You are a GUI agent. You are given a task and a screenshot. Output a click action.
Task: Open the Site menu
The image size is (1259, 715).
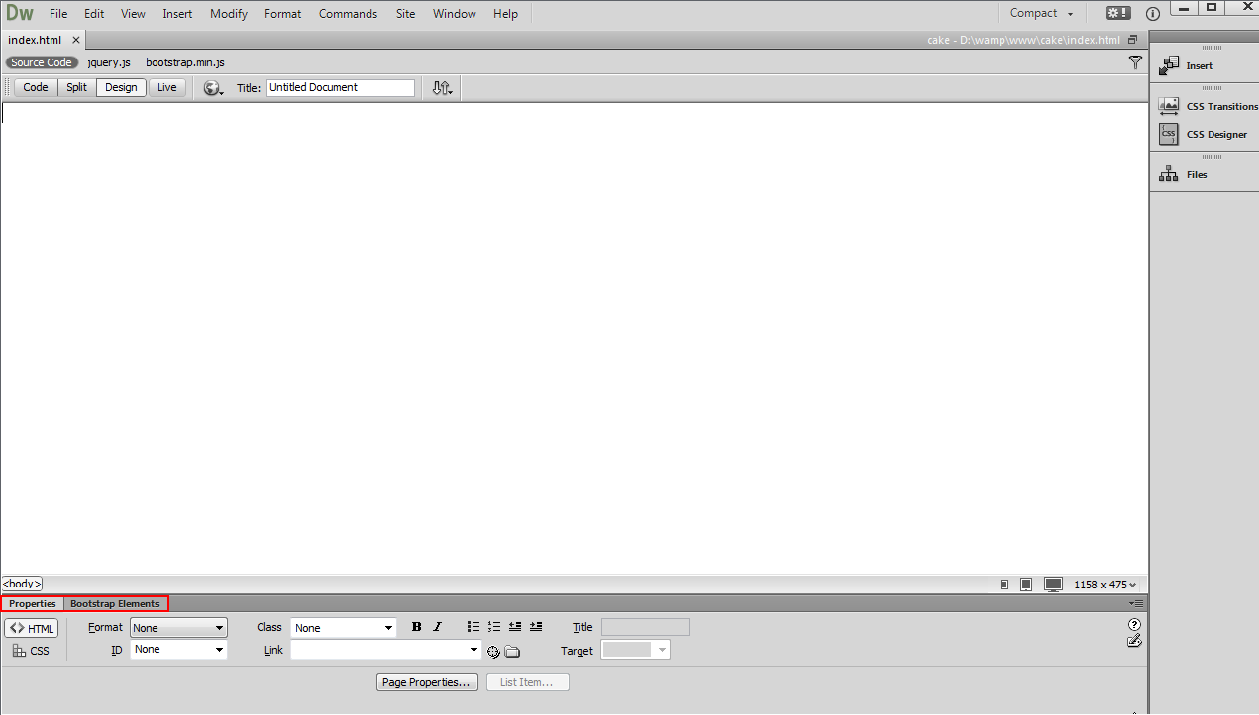coord(405,14)
